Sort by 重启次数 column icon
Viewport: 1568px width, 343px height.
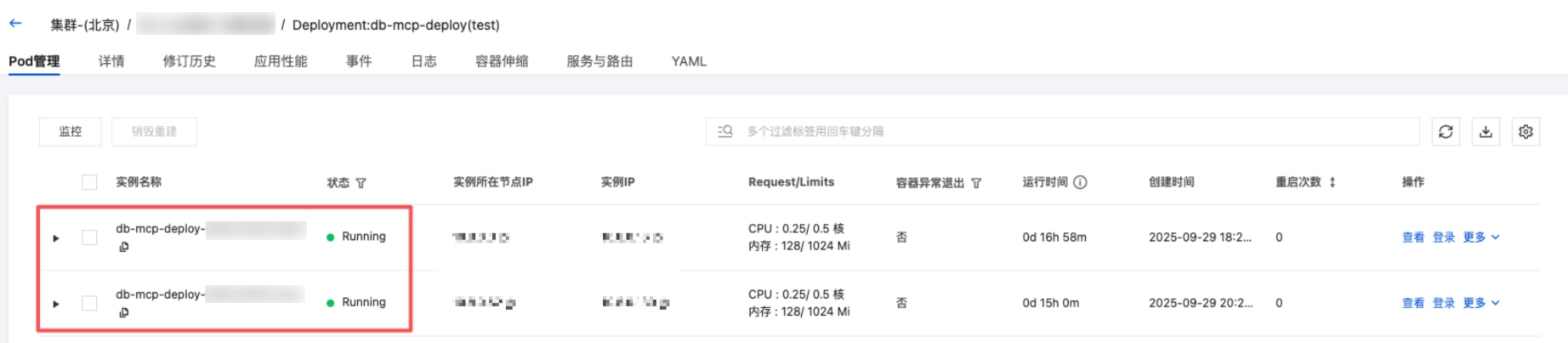click(x=1332, y=182)
